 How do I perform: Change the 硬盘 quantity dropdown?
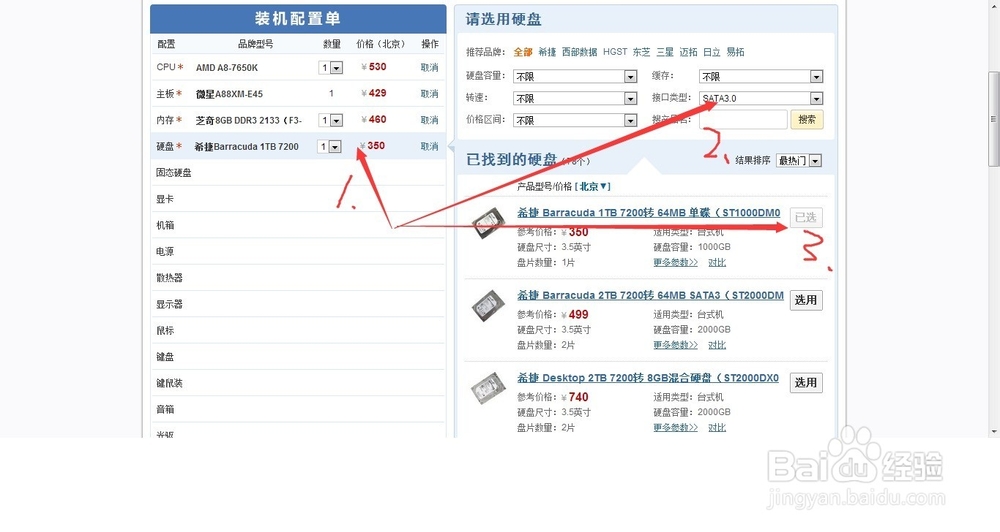click(x=330, y=147)
